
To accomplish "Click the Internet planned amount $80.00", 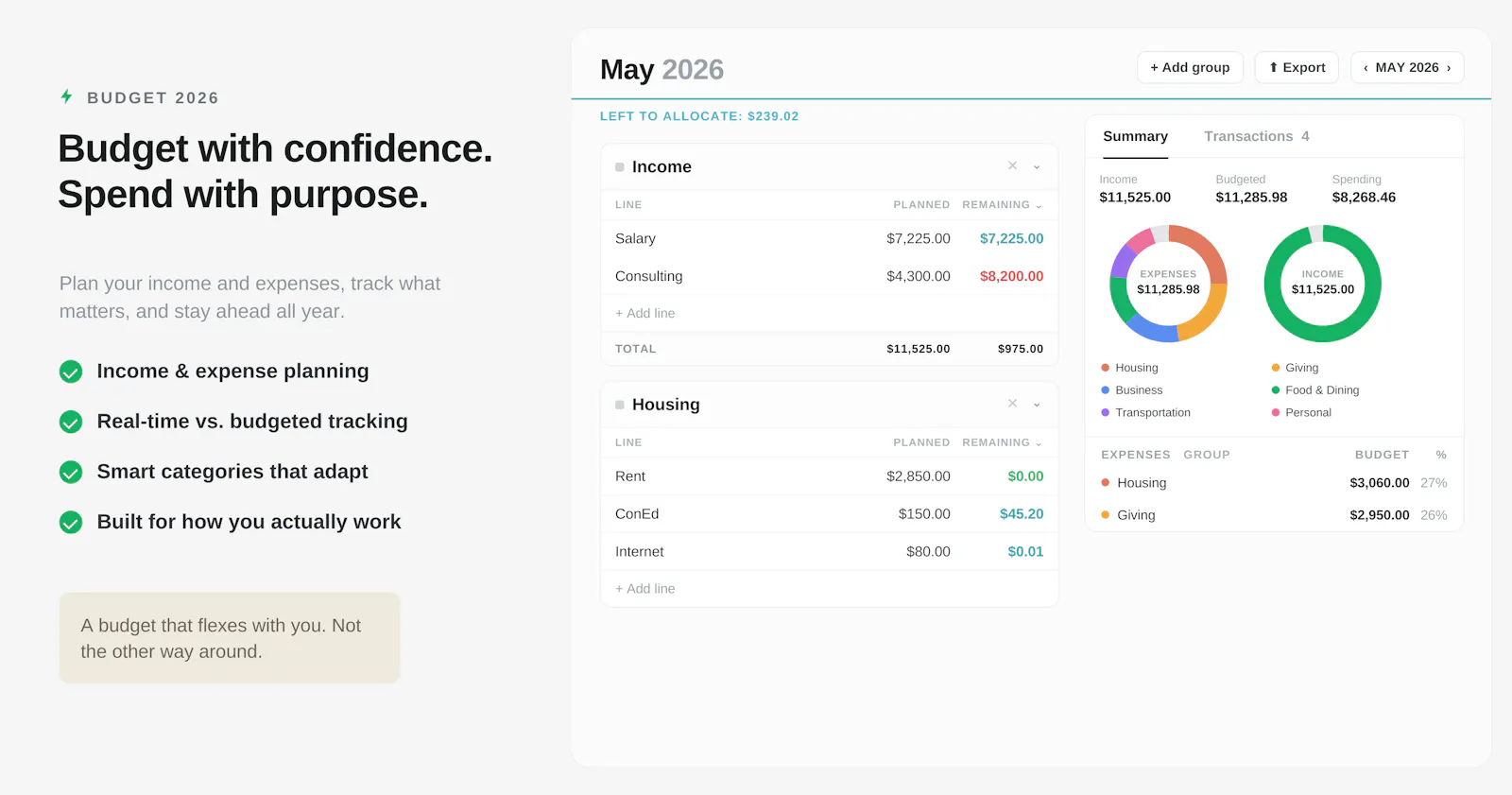I will [928, 551].
